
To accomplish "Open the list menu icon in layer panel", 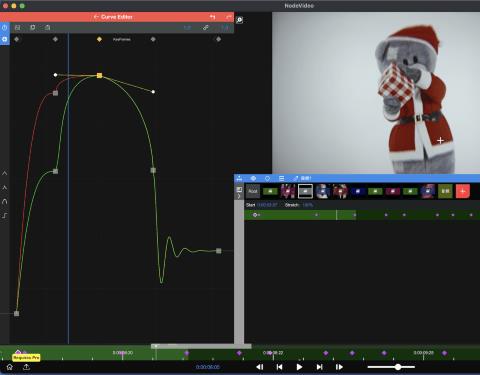I will pos(281,178).
